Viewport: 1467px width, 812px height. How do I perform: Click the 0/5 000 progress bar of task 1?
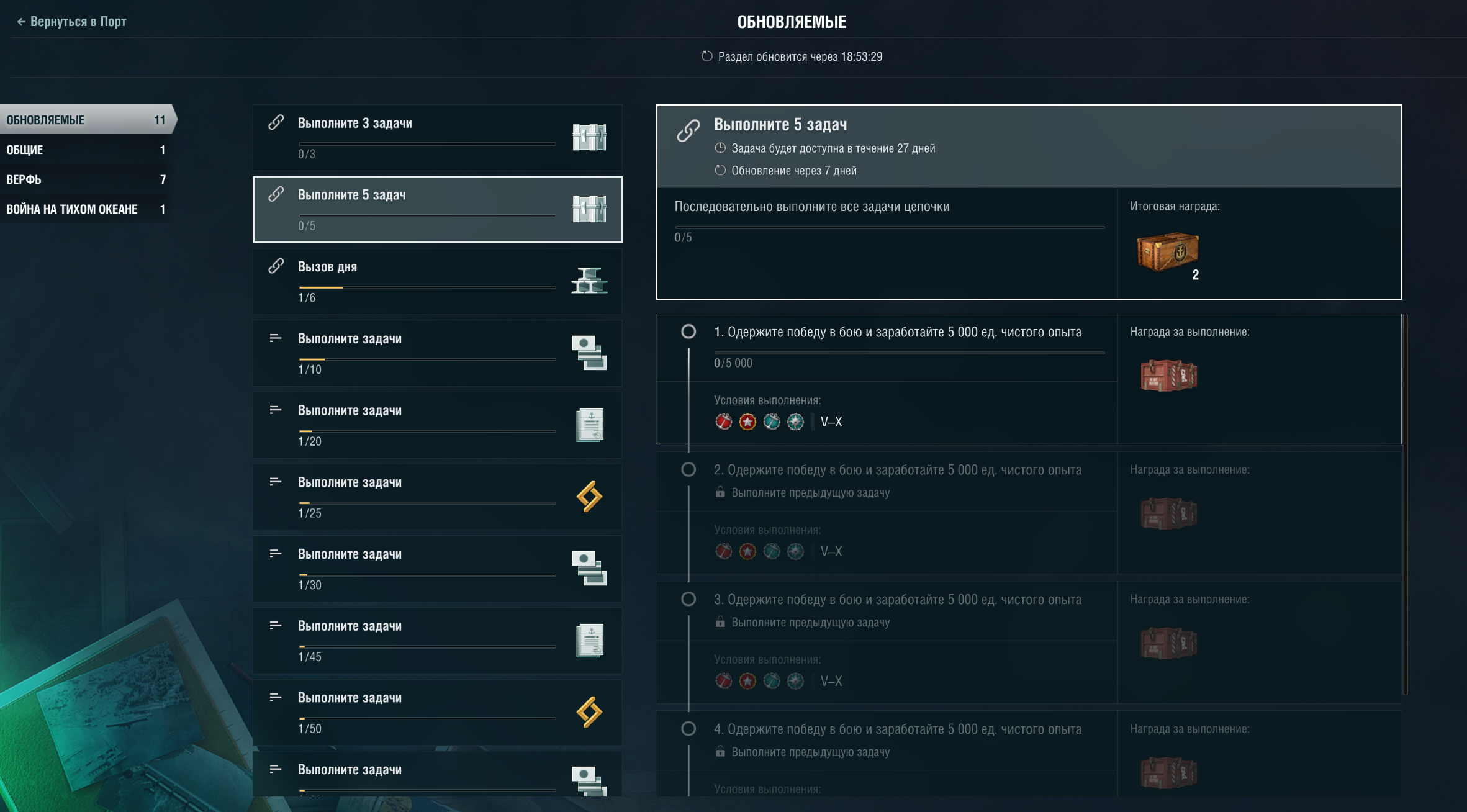[909, 353]
